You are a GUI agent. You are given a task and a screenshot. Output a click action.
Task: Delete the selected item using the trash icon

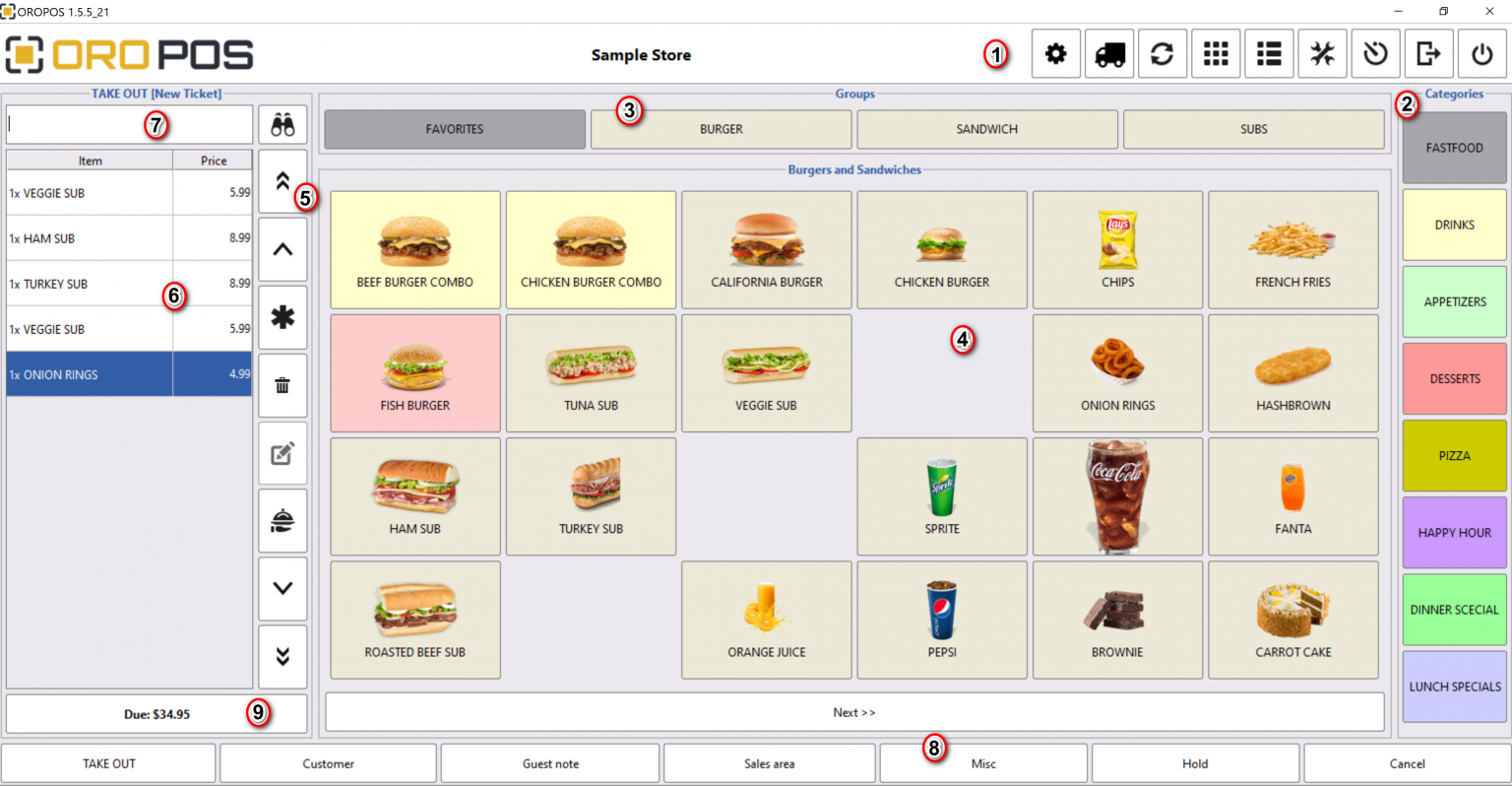(283, 385)
